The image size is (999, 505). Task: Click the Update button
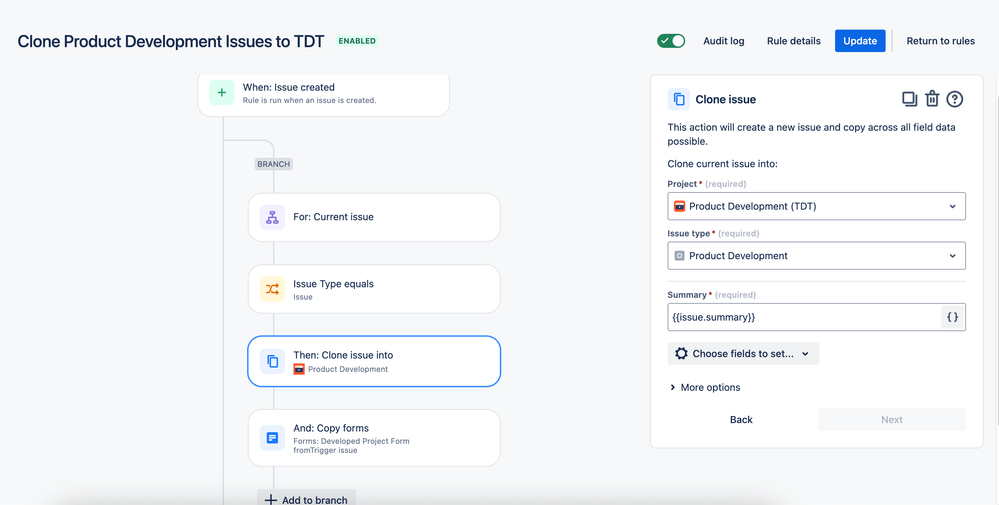(x=860, y=41)
